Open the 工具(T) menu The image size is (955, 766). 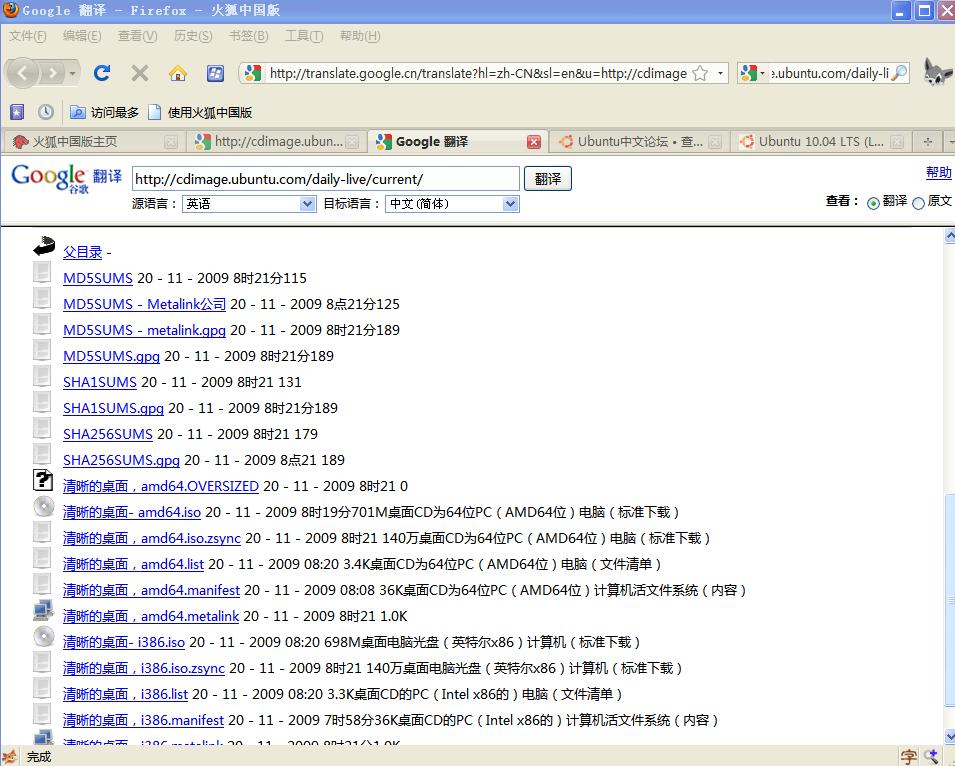click(304, 36)
